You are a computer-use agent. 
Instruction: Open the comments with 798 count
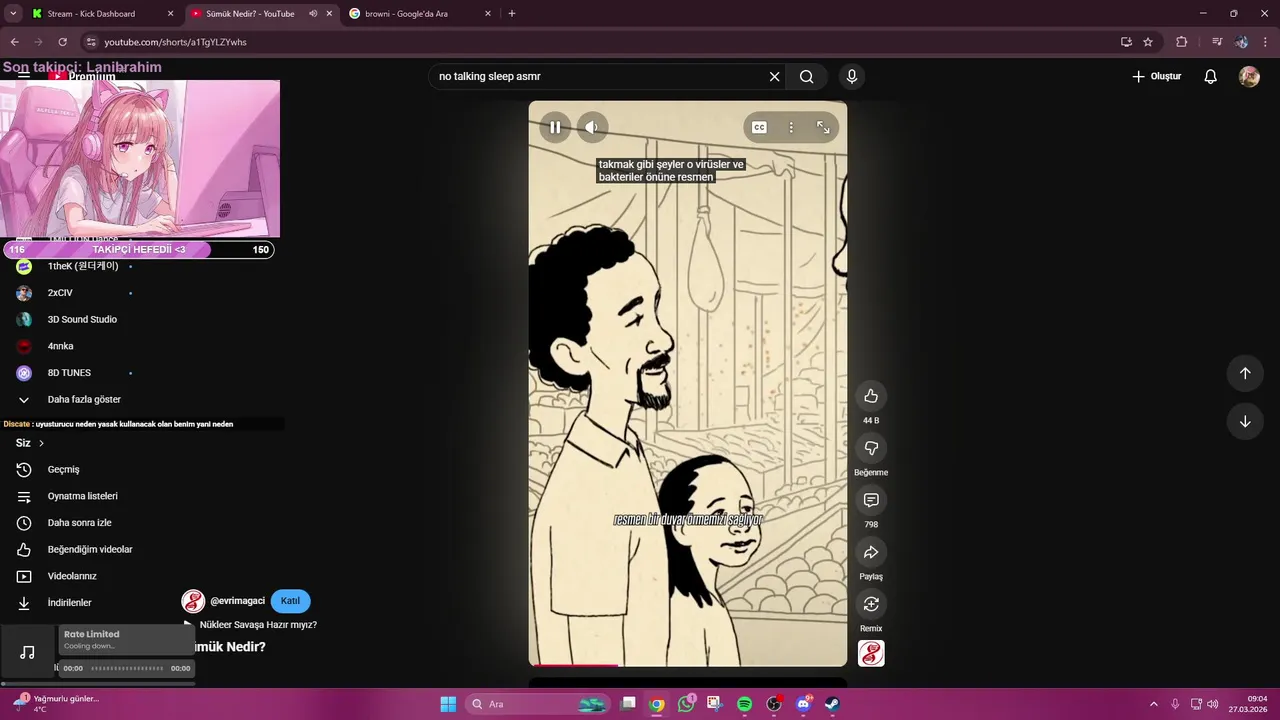[871, 500]
